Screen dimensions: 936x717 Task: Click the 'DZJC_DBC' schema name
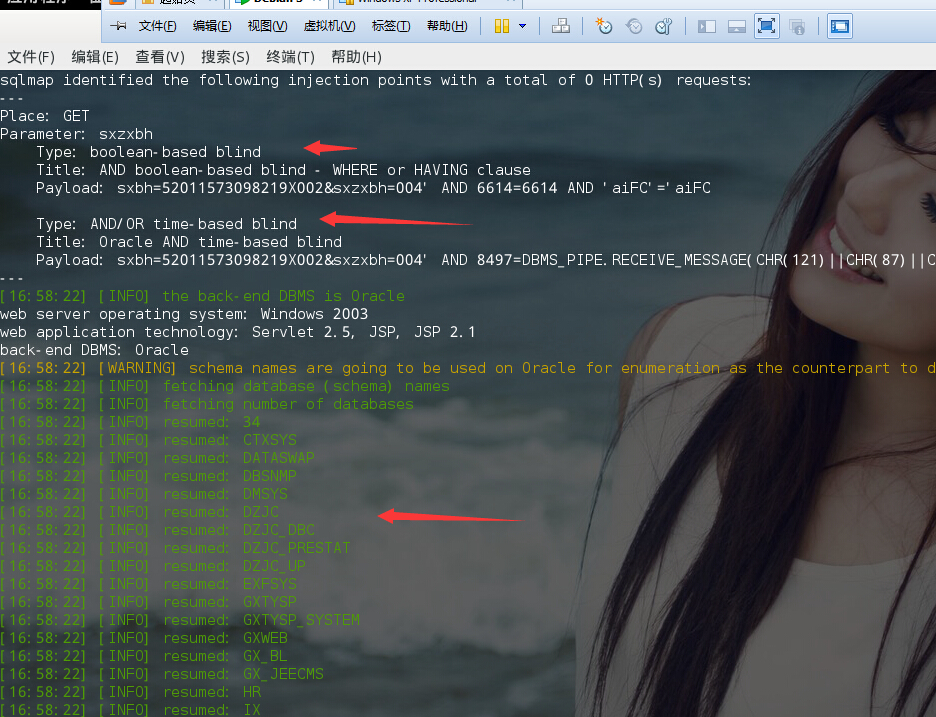[279, 530]
